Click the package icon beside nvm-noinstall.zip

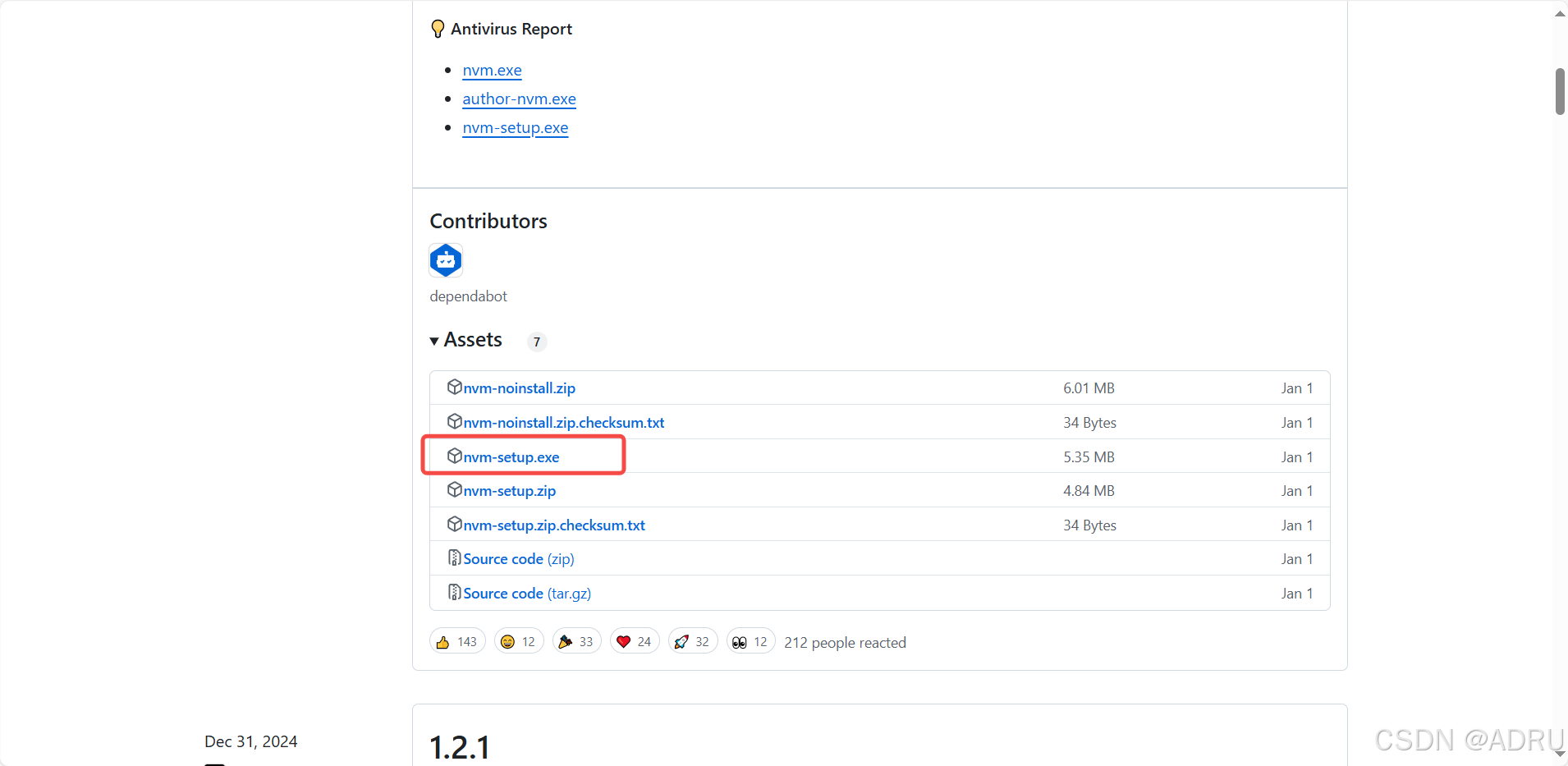click(x=455, y=387)
